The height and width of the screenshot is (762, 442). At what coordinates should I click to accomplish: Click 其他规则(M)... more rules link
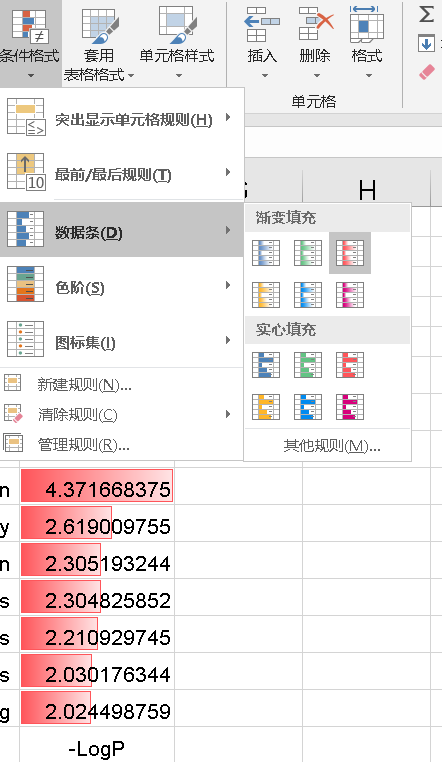(x=332, y=446)
